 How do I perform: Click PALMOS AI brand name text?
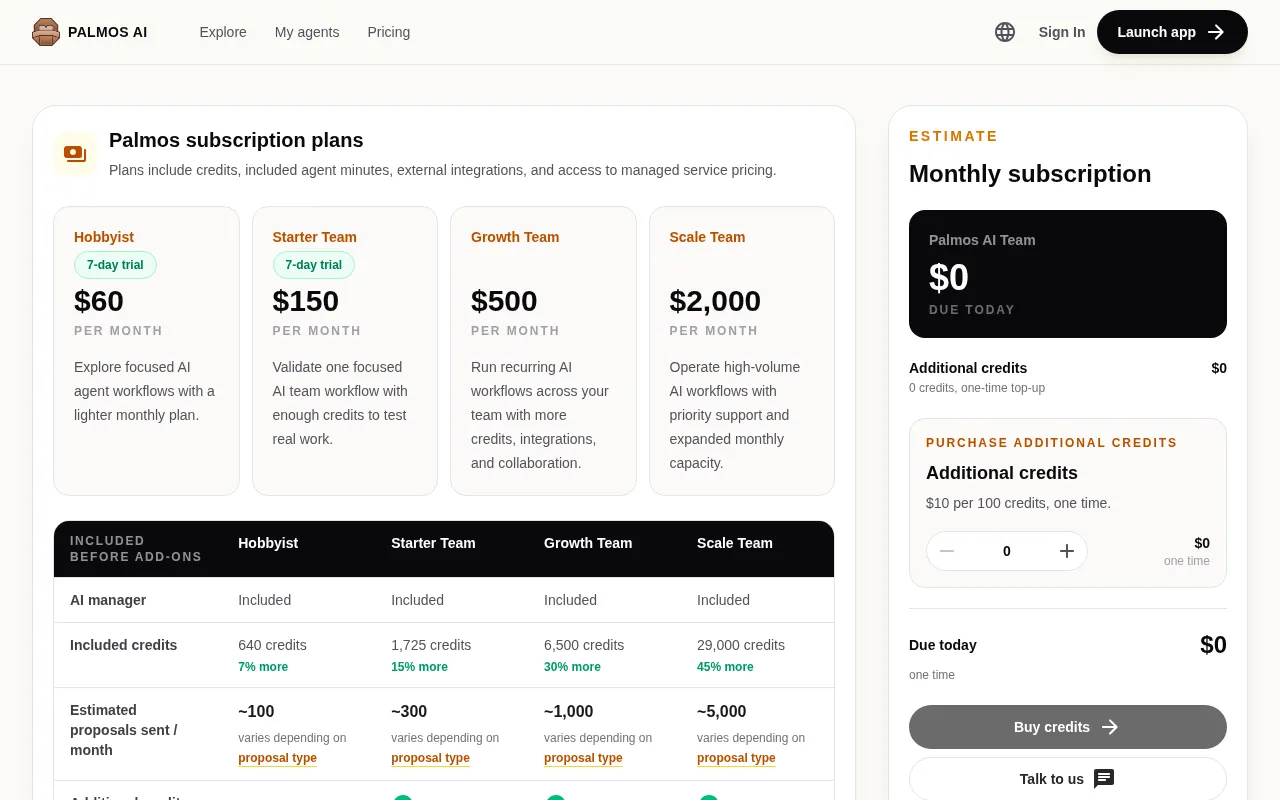[107, 32]
